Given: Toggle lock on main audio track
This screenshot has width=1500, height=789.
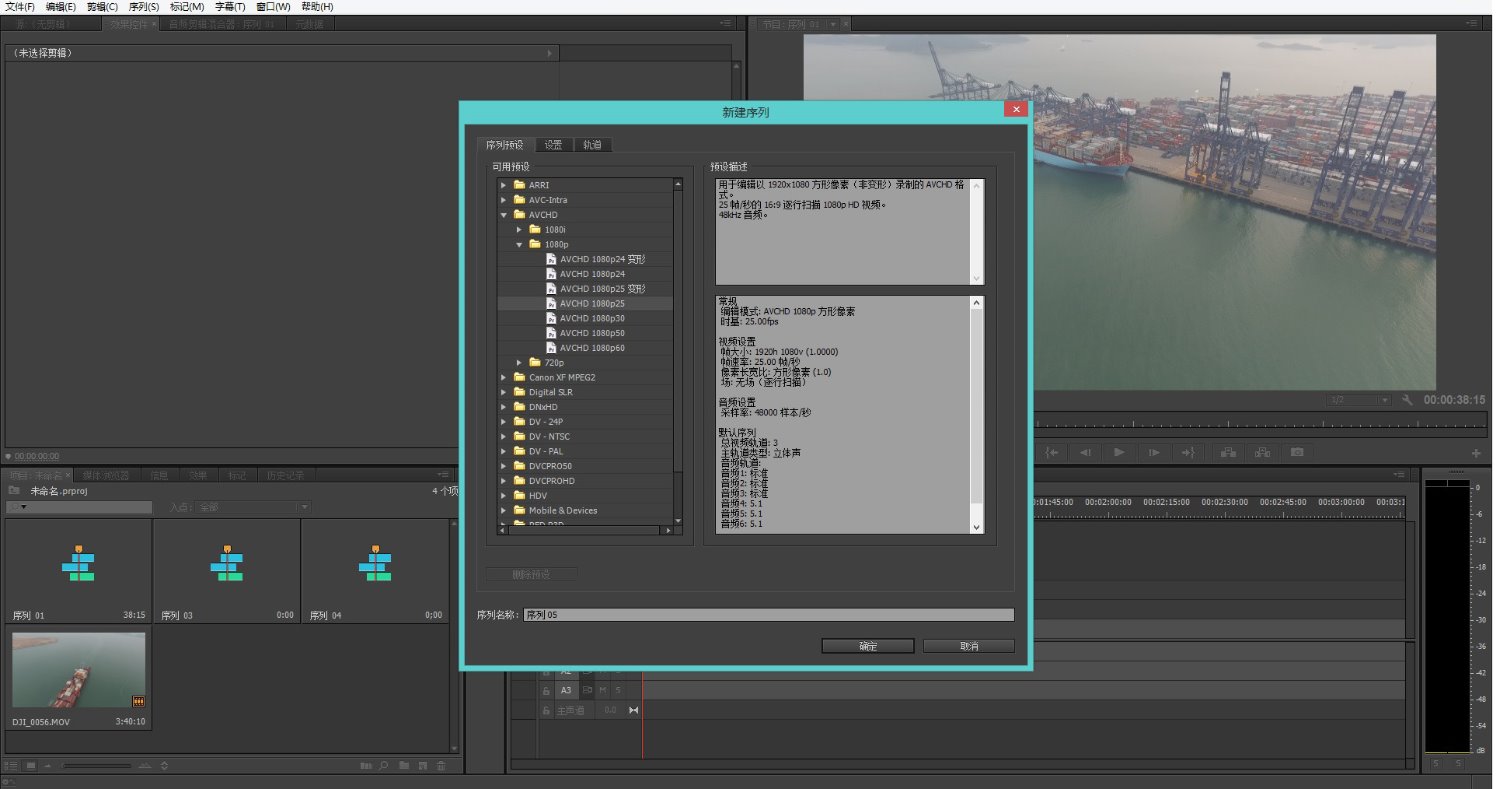Looking at the screenshot, I should 546,710.
